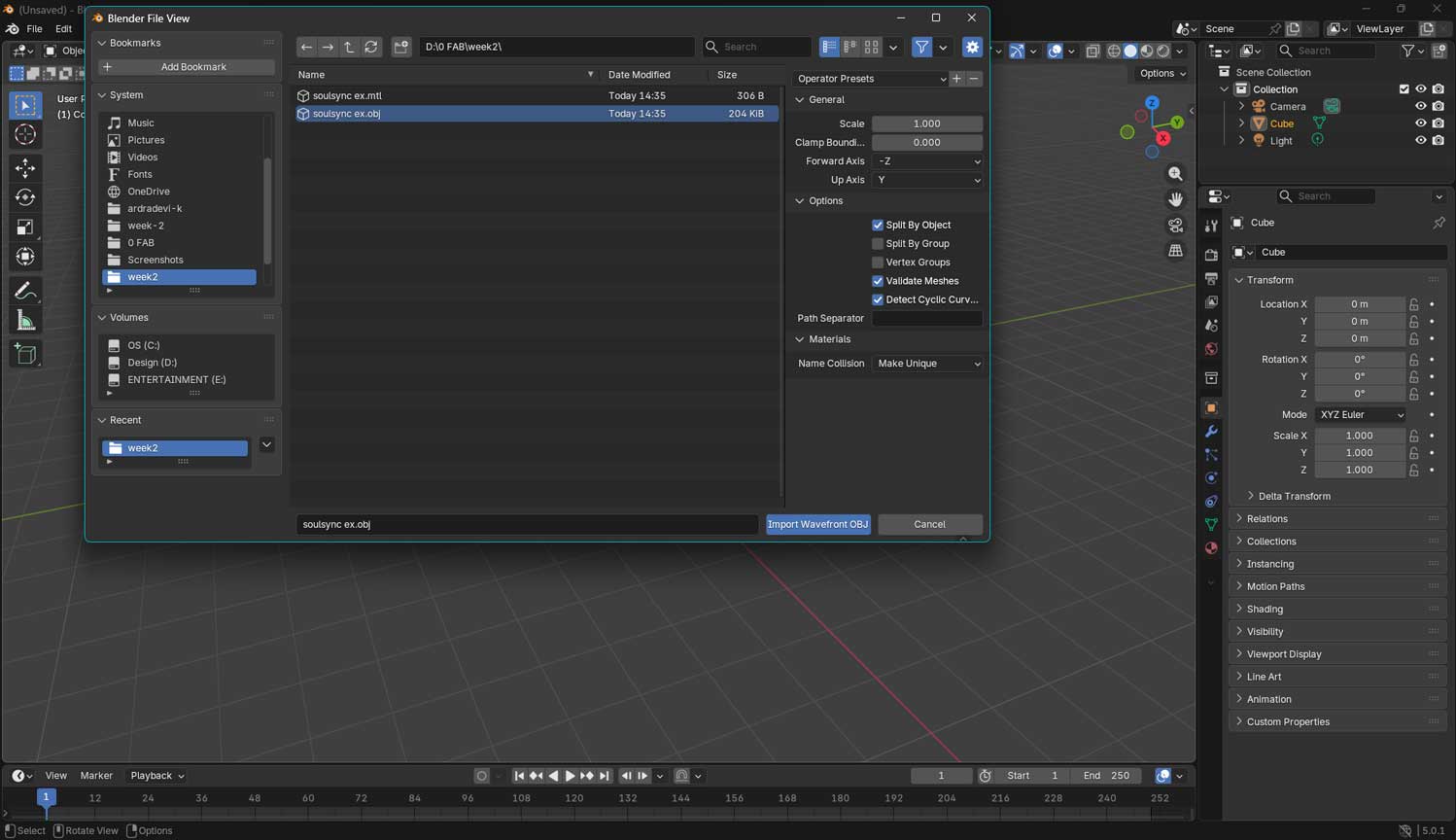Open the Name Collision dropdown
Viewport: 1456px width, 840px height.
click(x=927, y=364)
